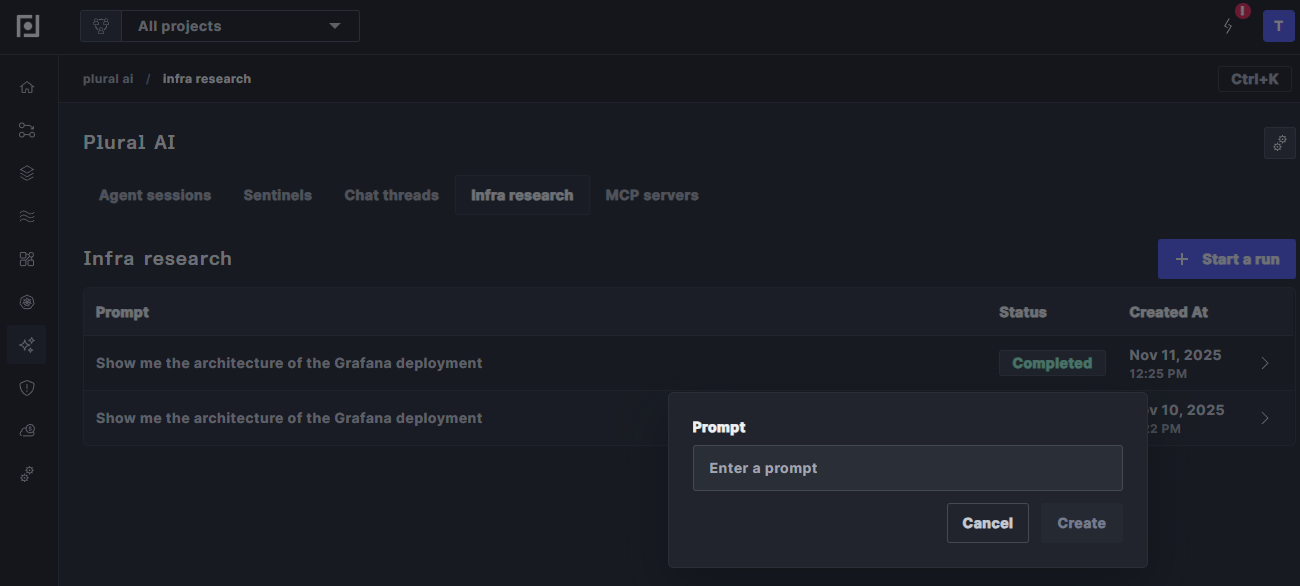The height and width of the screenshot is (586, 1300).
Task: Open the user avatar 'T' menu
Action: click(1278, 26)
